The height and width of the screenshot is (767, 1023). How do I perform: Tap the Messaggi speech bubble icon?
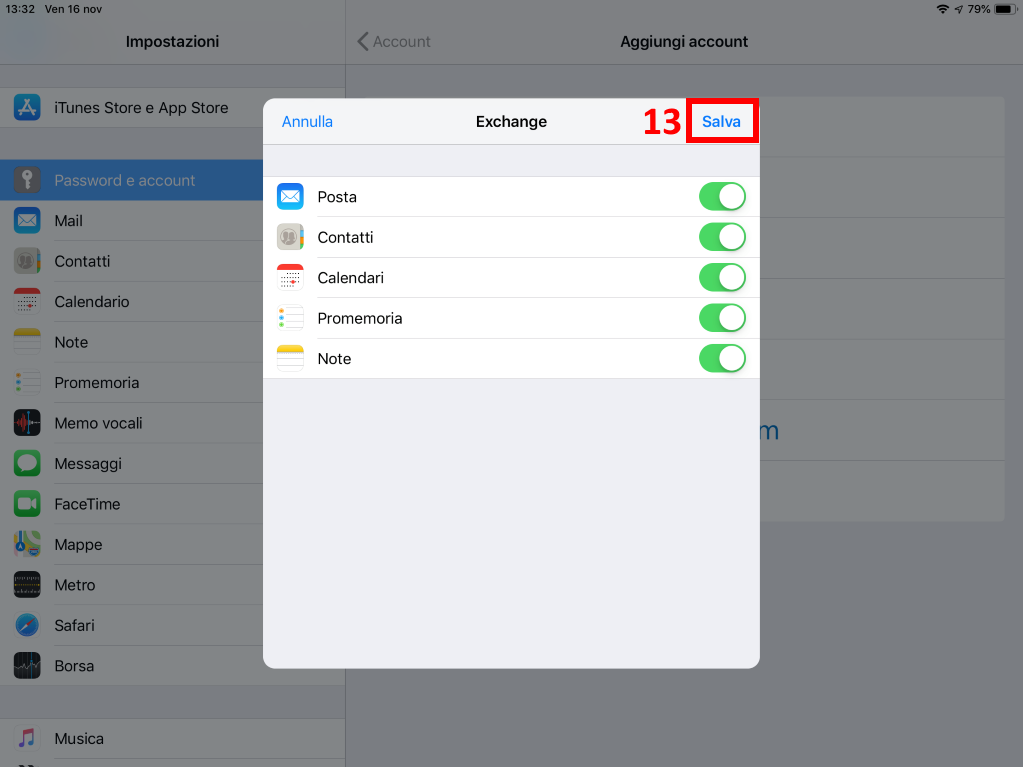(27, 463)
